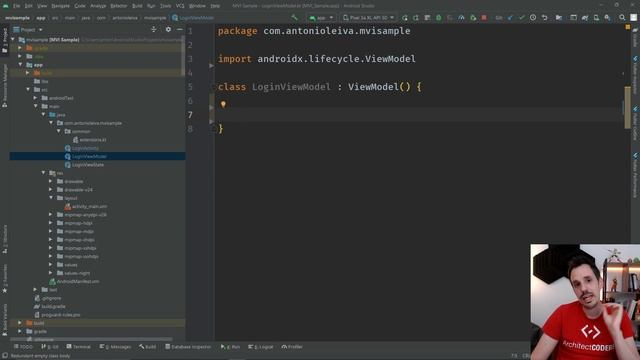
Task: Collapse the layout folder
Action: [x=51, y=198]
